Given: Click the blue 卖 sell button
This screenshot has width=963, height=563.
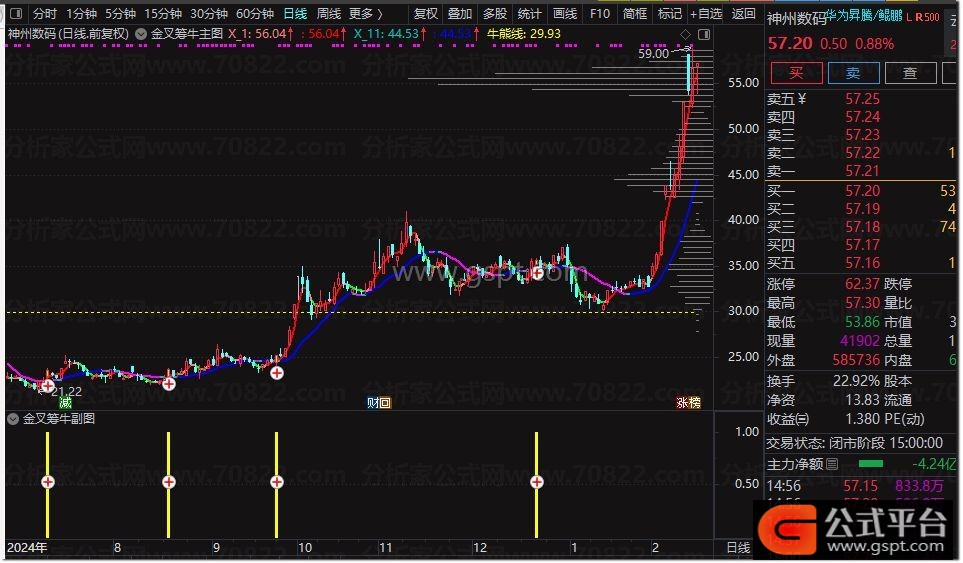Looking at the screenshot, I should (853, 73).
